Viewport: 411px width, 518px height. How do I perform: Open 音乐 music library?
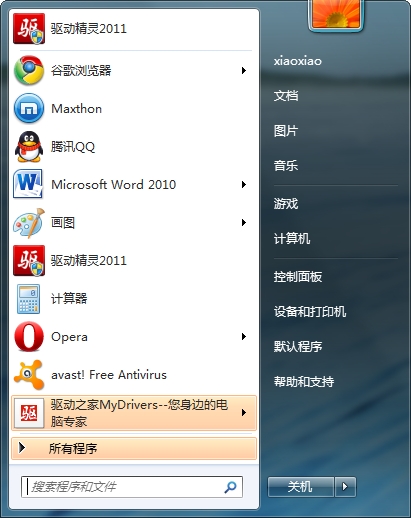click(x=286, y=166)
